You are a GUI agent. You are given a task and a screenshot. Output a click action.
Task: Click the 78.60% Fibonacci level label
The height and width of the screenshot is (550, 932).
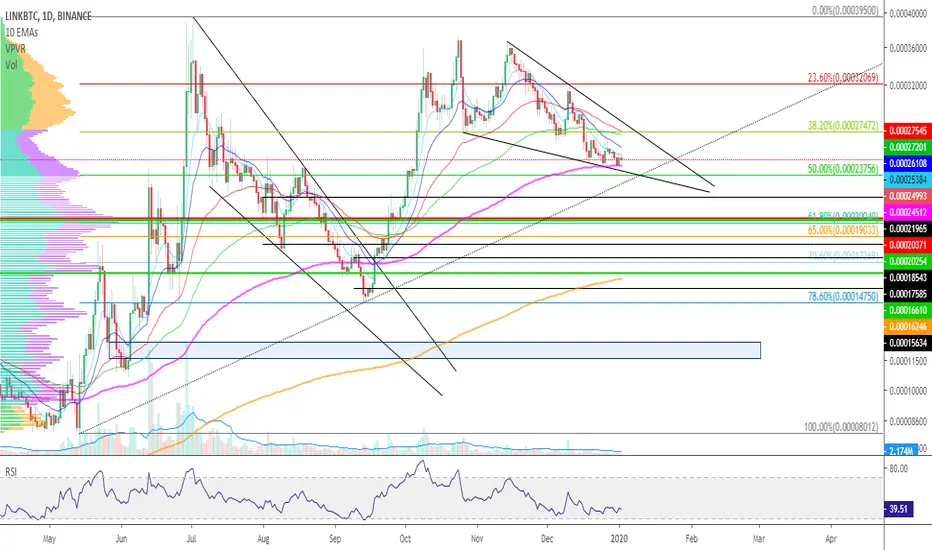pos(843,296)
